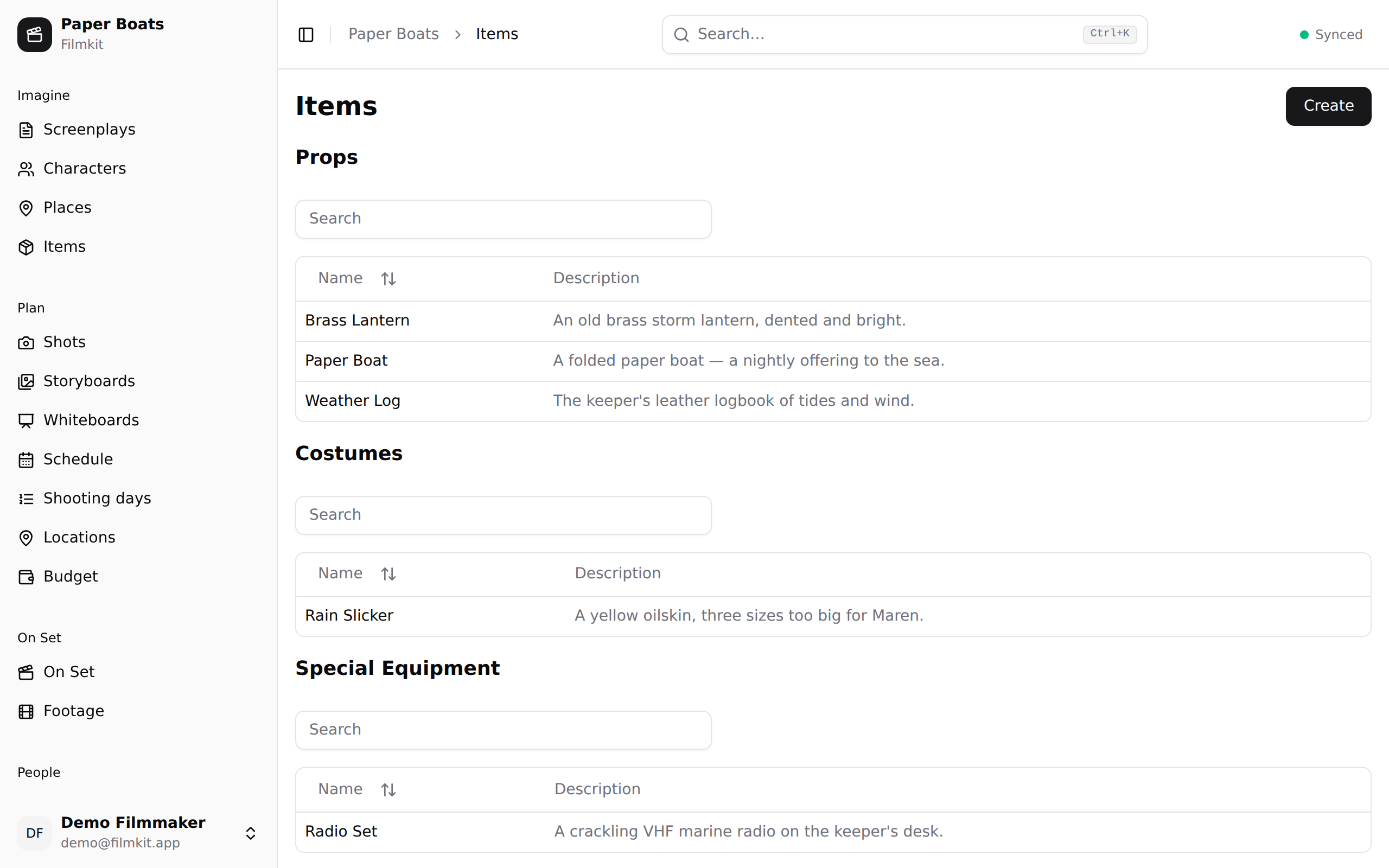
Task: Click 'A crackling VHF marine radio' description
Action: click(748, 831)
